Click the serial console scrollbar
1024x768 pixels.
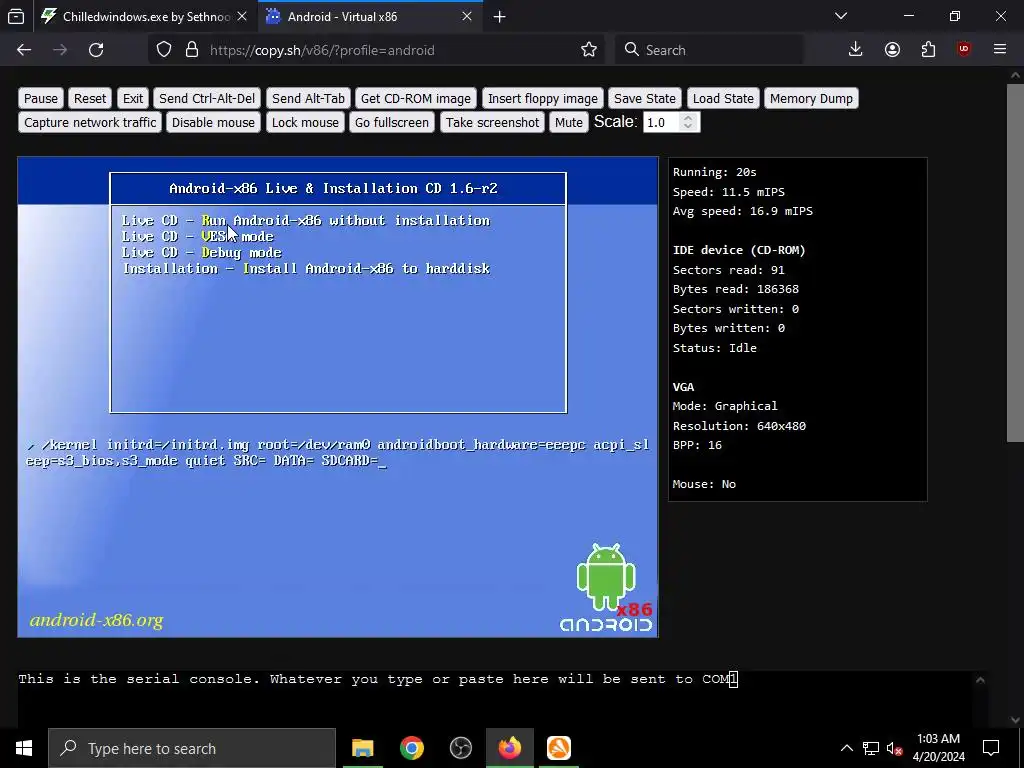[x=980, y=699]
